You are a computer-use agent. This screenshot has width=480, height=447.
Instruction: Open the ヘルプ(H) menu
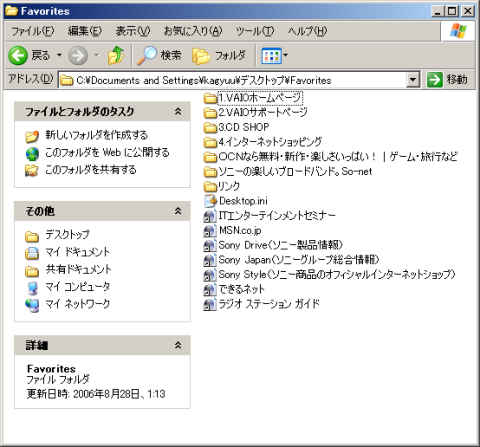click(x=307, y=31)
